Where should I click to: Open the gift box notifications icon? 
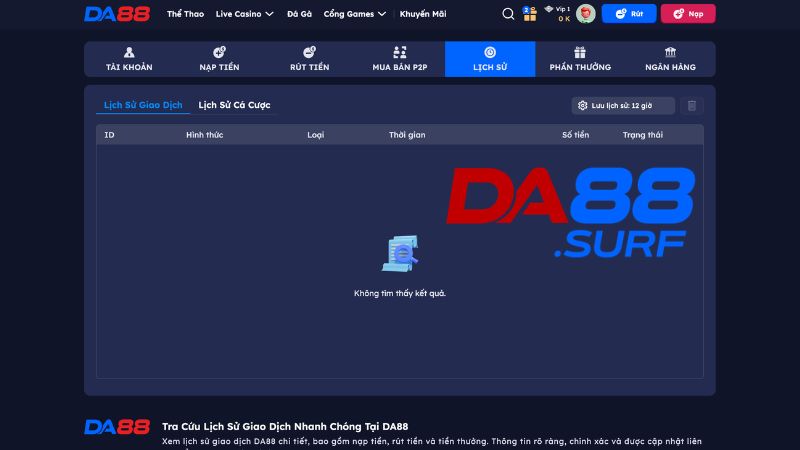530,14
